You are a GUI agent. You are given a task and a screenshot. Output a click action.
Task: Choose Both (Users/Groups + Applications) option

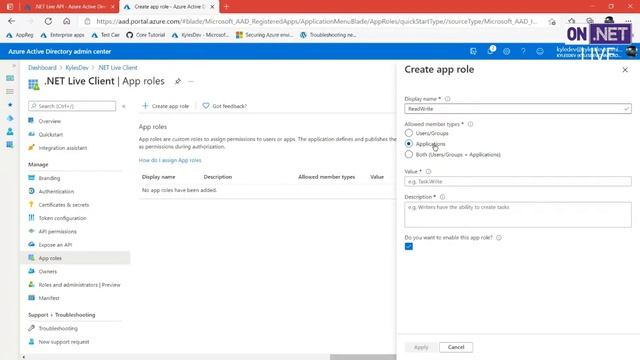coord(409,154)
